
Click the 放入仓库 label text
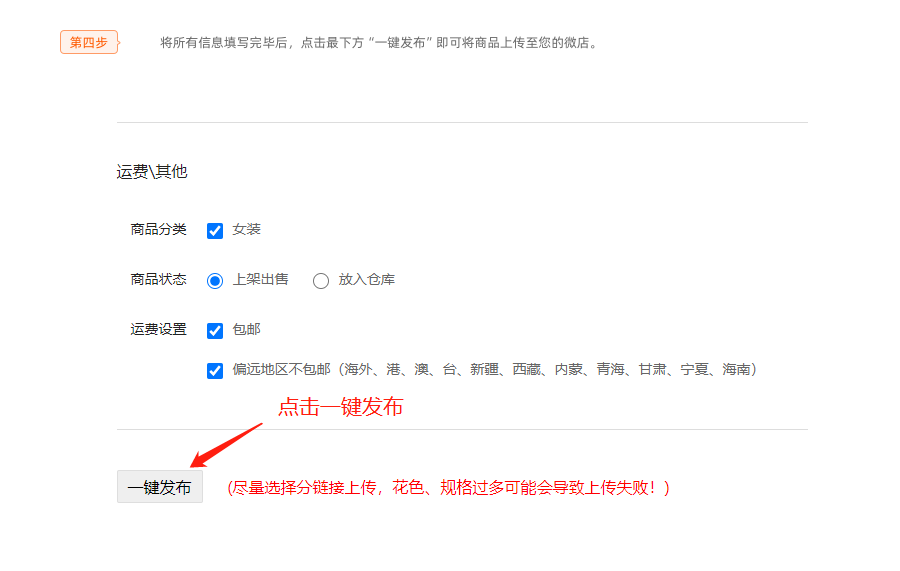366,279
